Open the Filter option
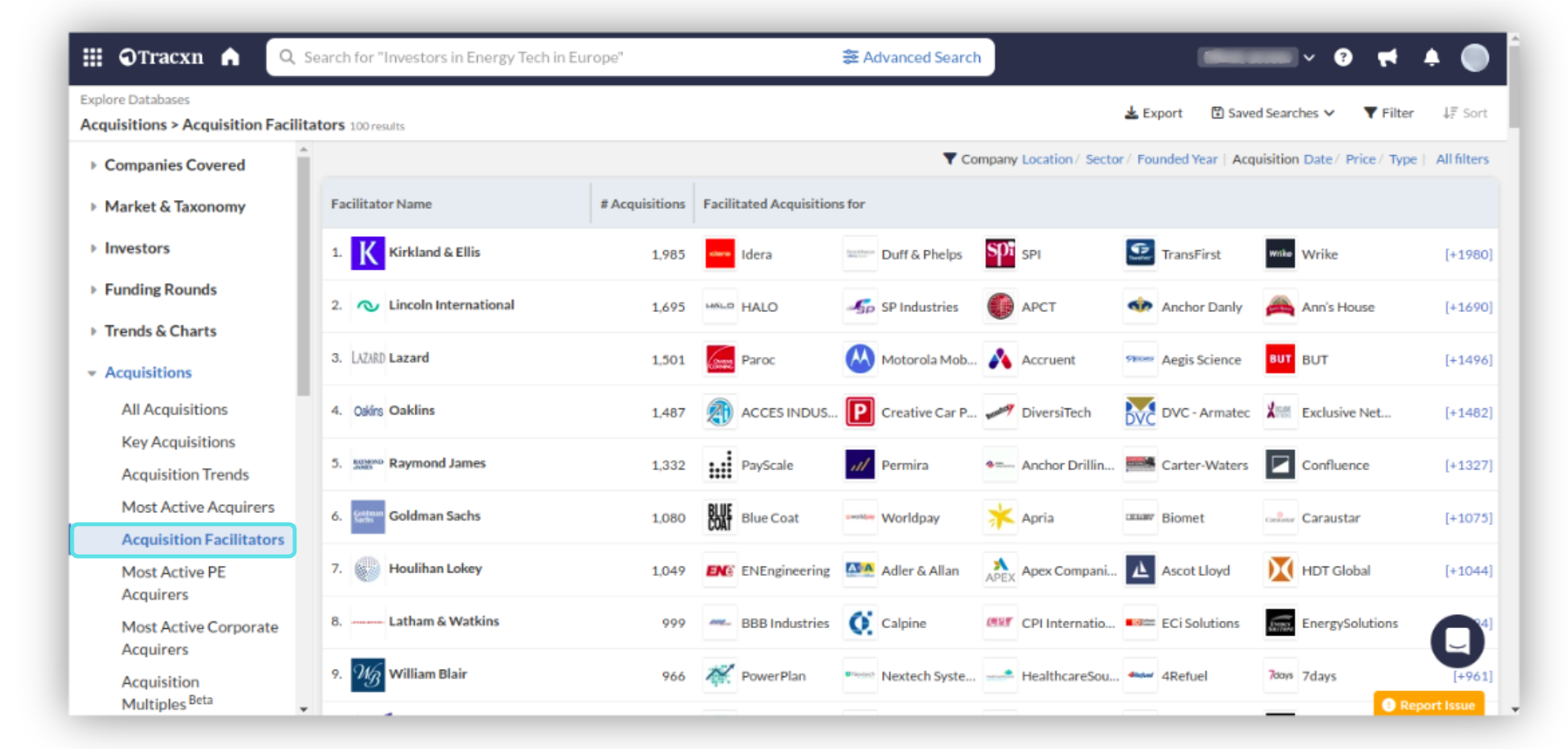 pyautogui.click(x=1388, y=113)
